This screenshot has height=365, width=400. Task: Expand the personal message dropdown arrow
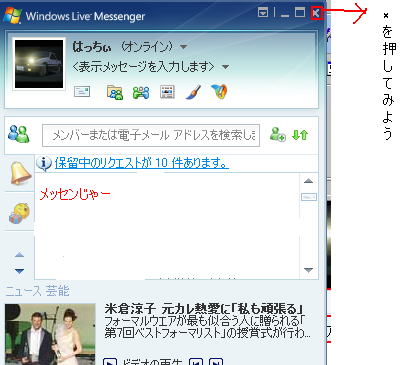226,67
